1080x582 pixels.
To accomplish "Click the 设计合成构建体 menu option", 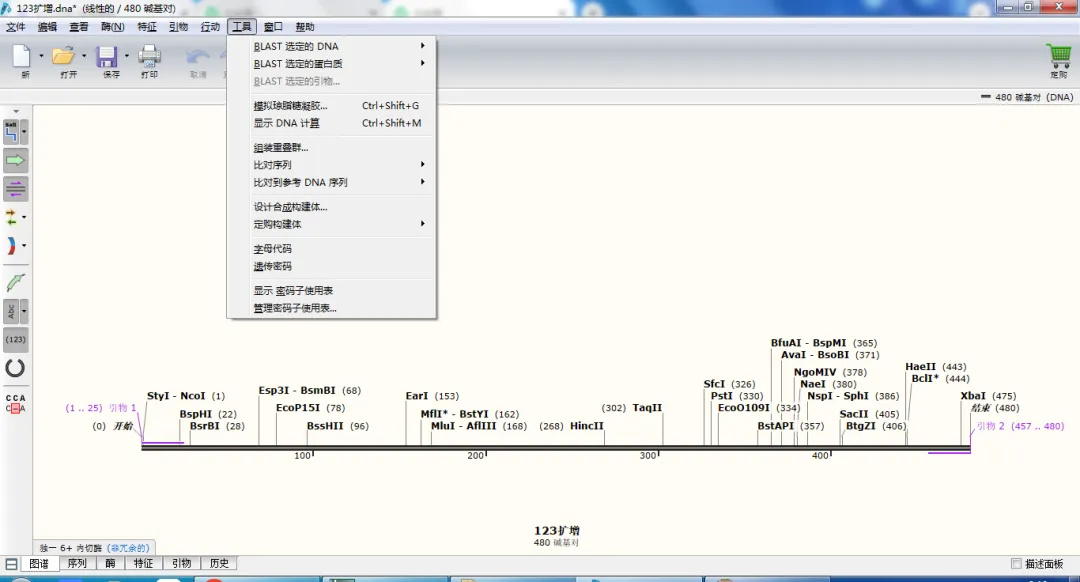I will click(x=290, y=207).
